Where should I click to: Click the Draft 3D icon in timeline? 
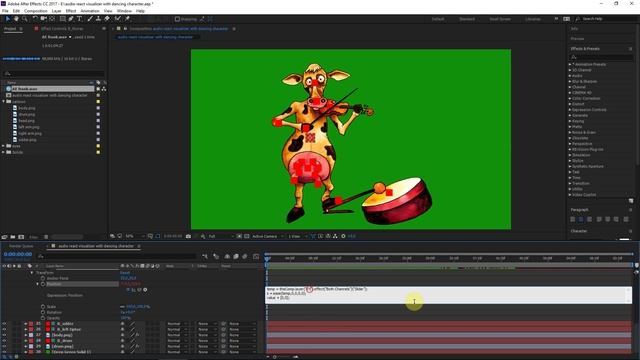pos(216,256)
